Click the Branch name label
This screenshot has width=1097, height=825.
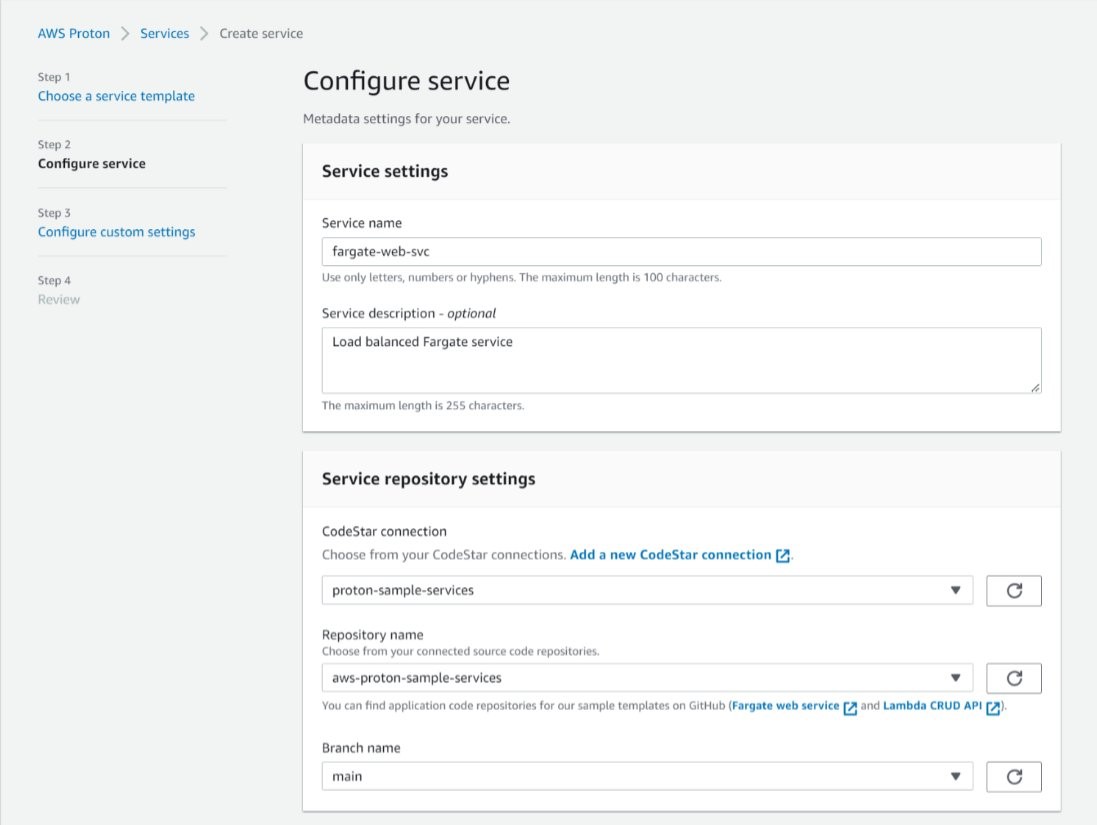361,748
